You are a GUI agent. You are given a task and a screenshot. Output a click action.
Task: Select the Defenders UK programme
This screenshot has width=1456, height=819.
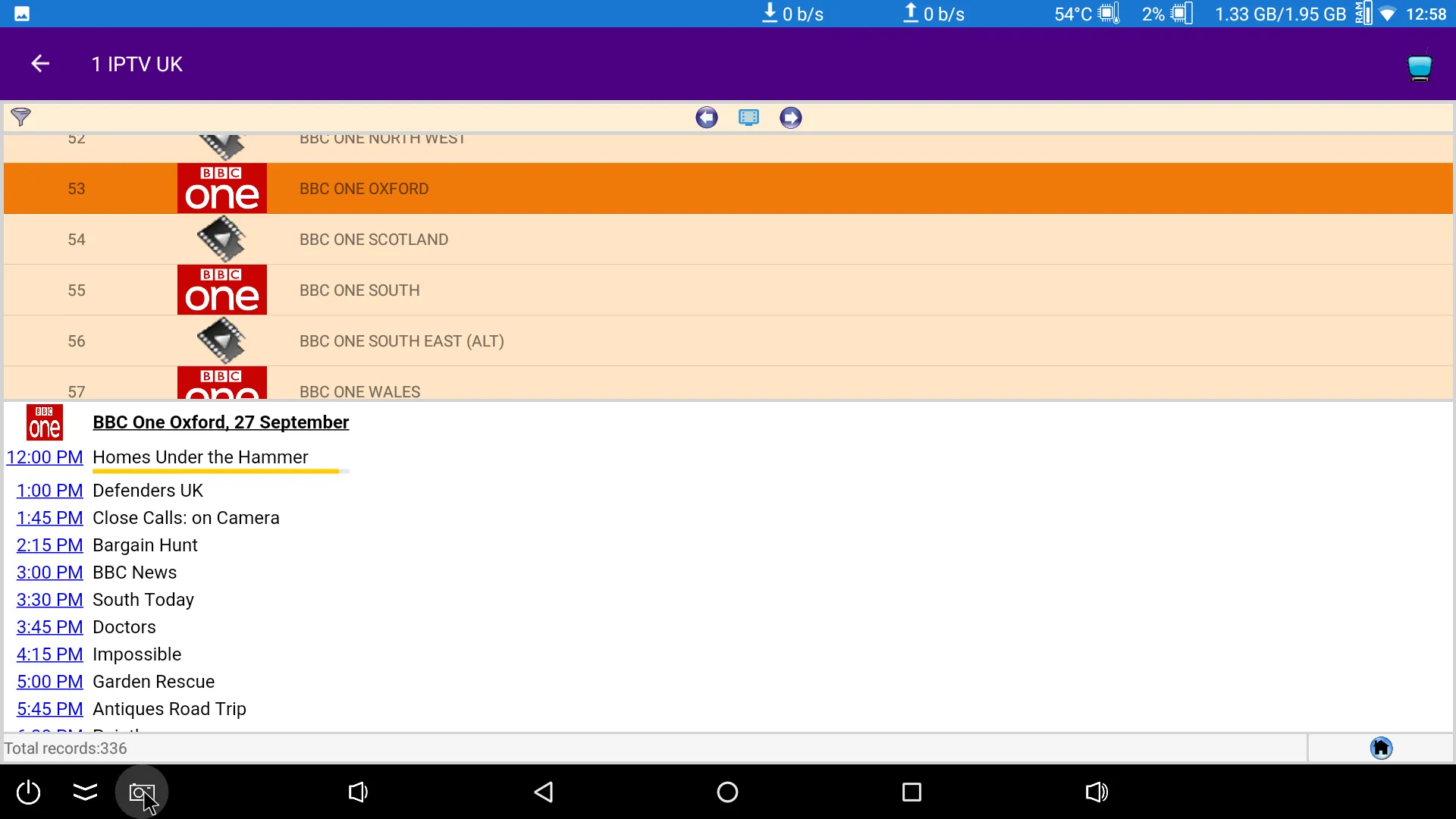[148, 491]
